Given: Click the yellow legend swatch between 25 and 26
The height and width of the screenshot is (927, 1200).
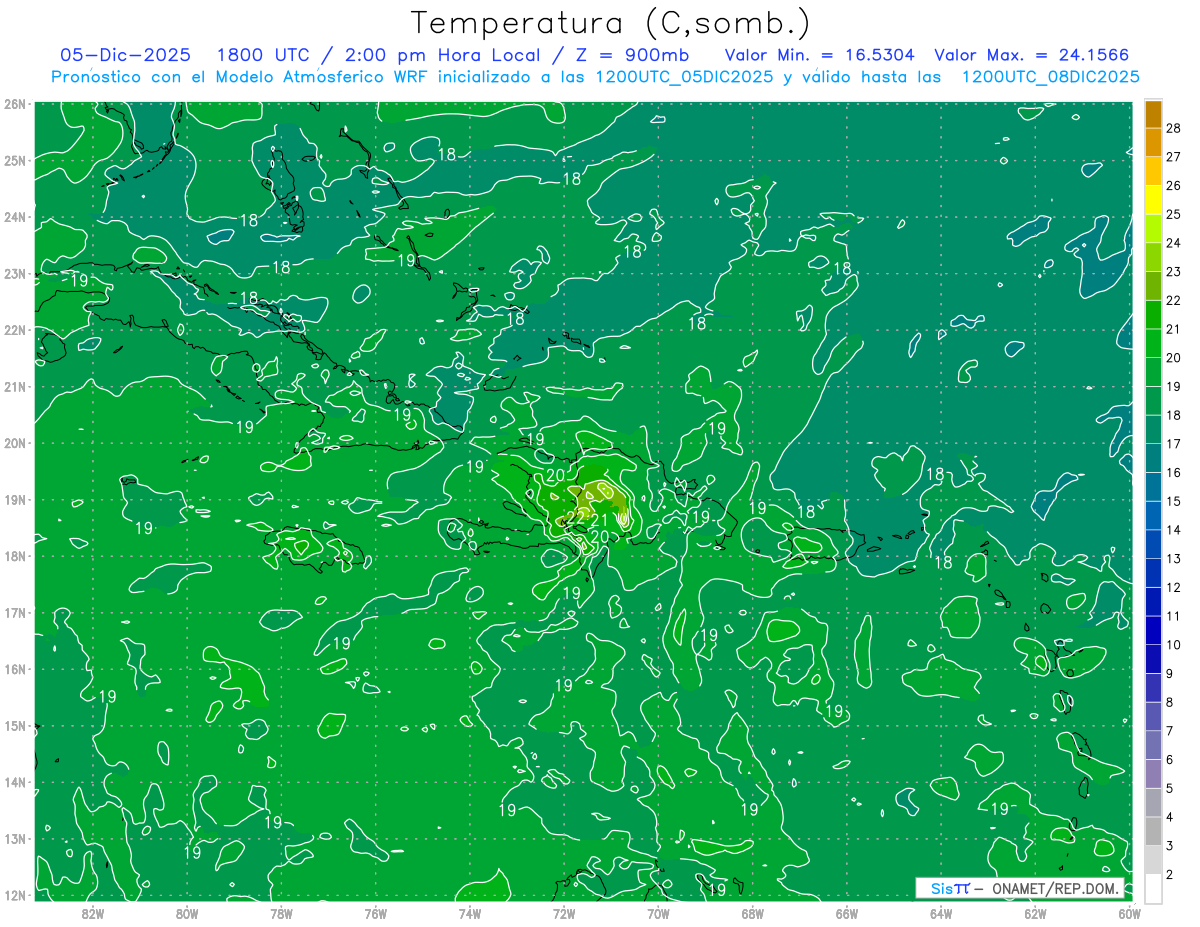Looking at the screenshot, I should pyautogui.click(x=1153, y=200).
